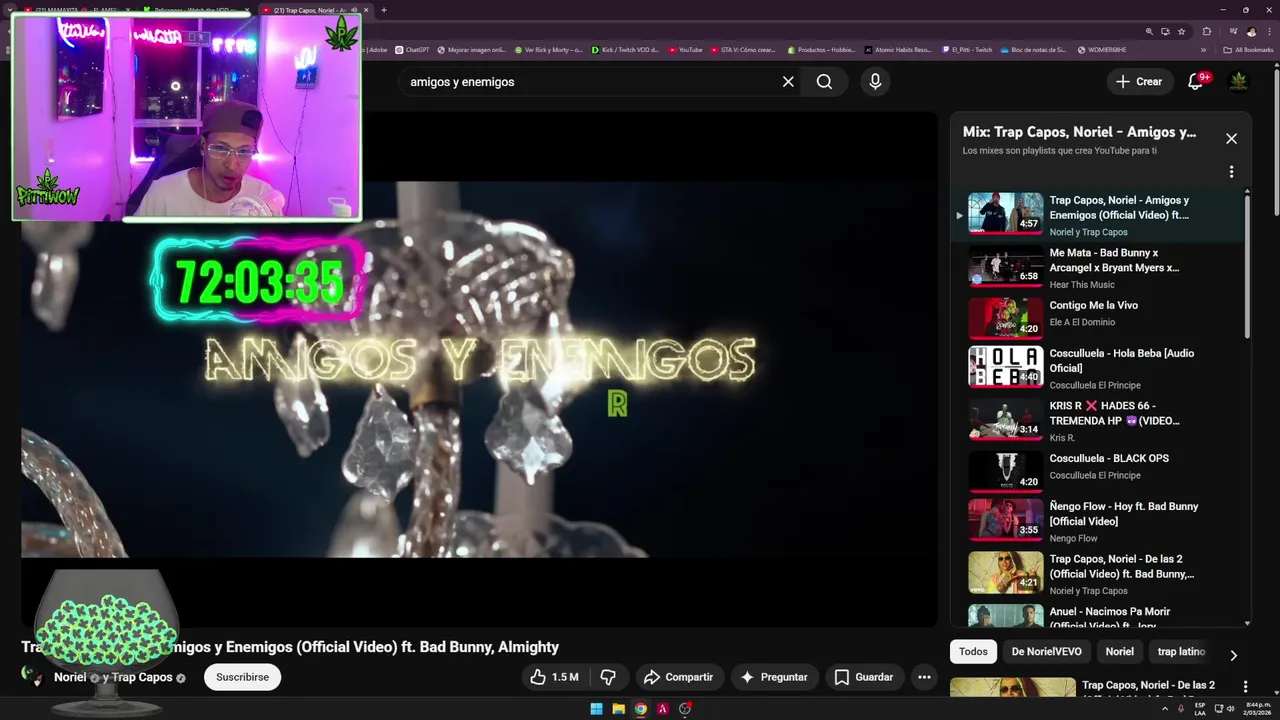Open Cosculluela - BLACK OPS video

pos(1100,472)
